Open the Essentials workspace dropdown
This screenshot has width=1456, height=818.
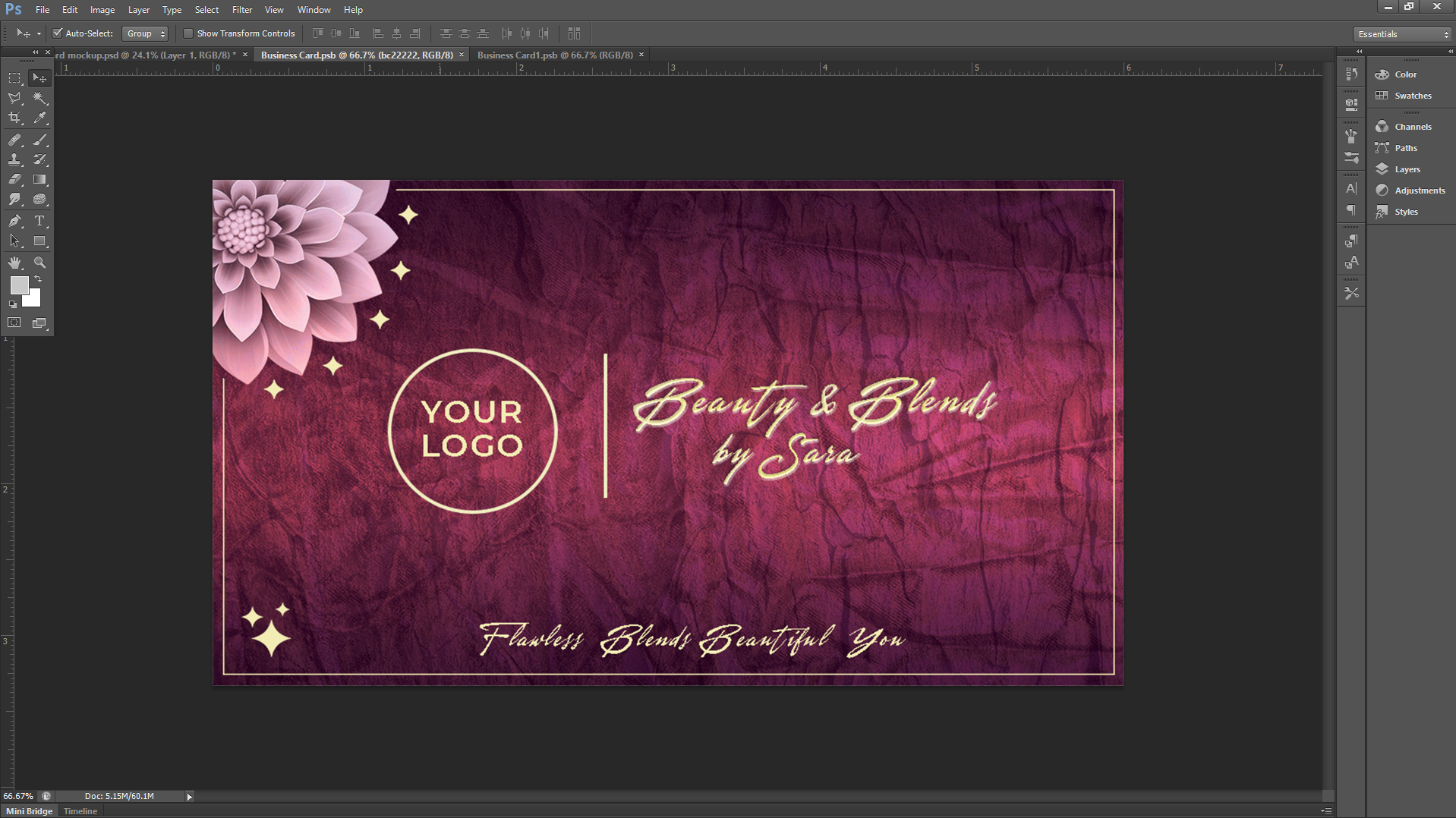1402,34
